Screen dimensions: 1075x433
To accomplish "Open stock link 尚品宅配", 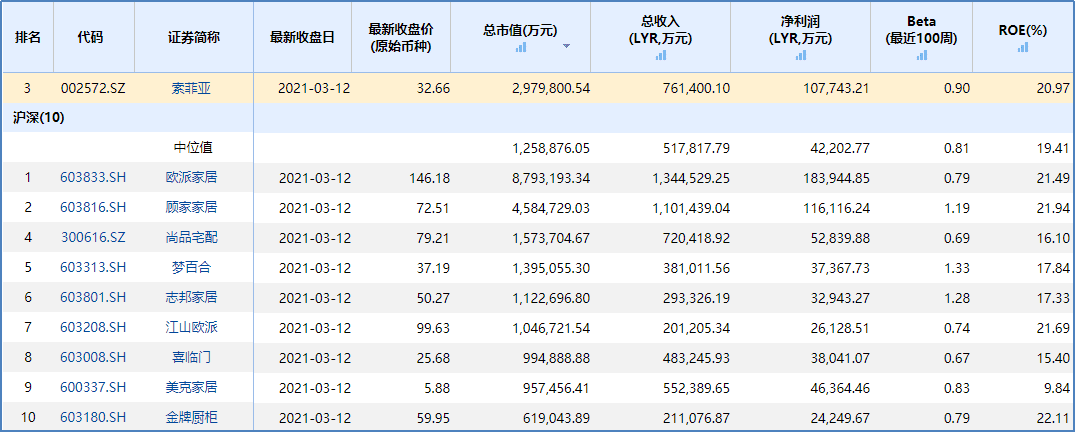I will click(191, 238).
